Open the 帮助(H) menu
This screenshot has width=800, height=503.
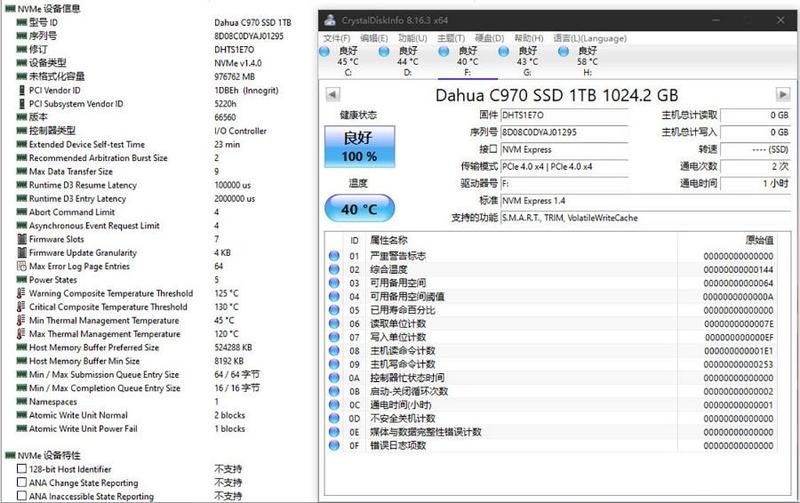tap(528, 38)
